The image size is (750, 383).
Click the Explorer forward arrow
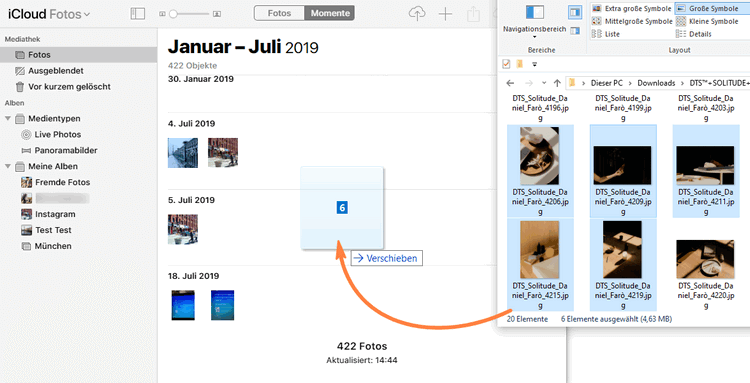pyautogui.click(x=529, y=83)
